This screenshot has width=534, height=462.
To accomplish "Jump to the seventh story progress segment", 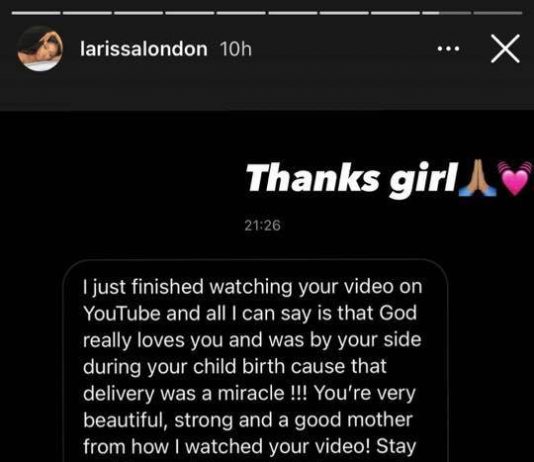I will 344,13.
